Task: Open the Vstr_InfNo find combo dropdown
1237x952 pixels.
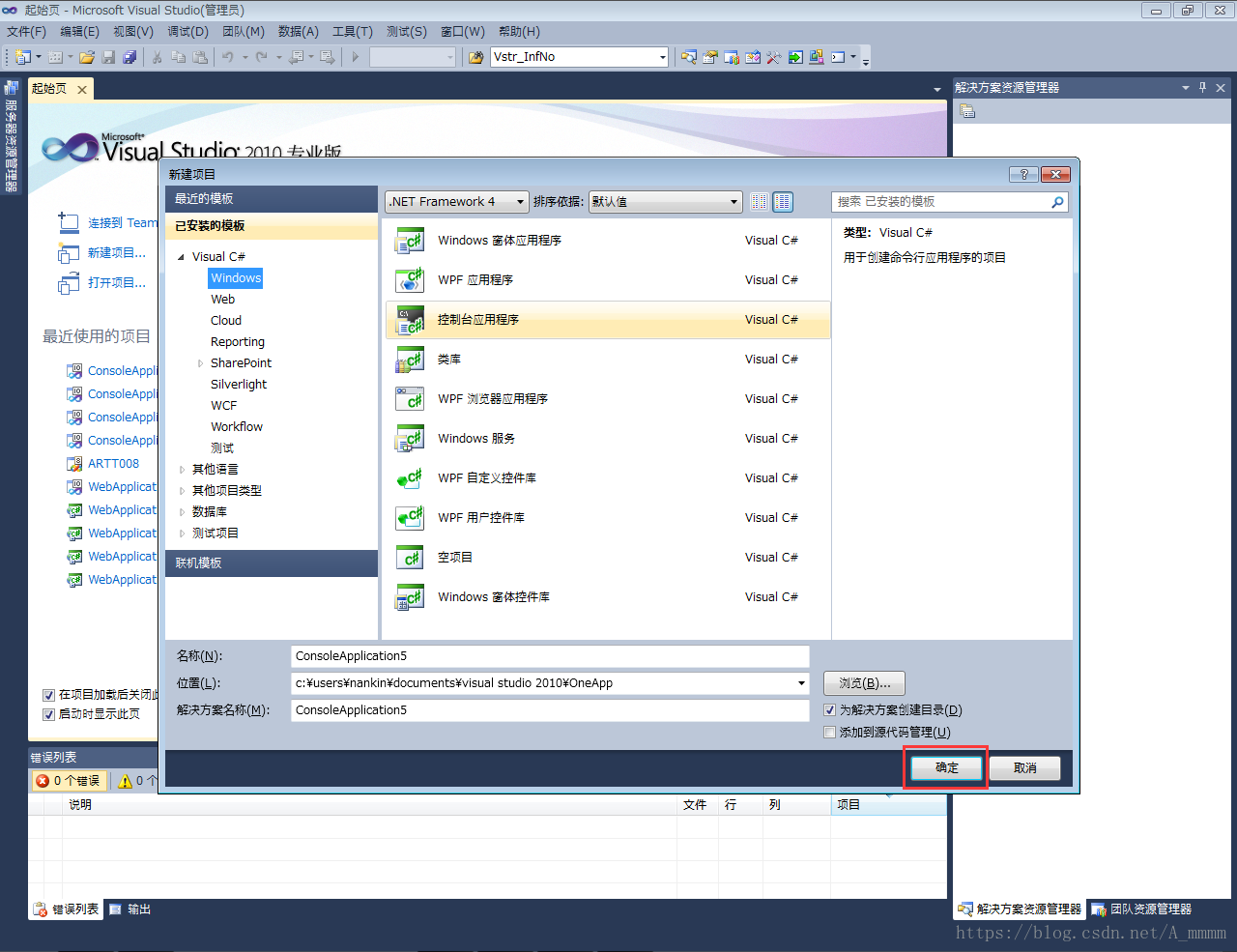Action: click(662, 57)
